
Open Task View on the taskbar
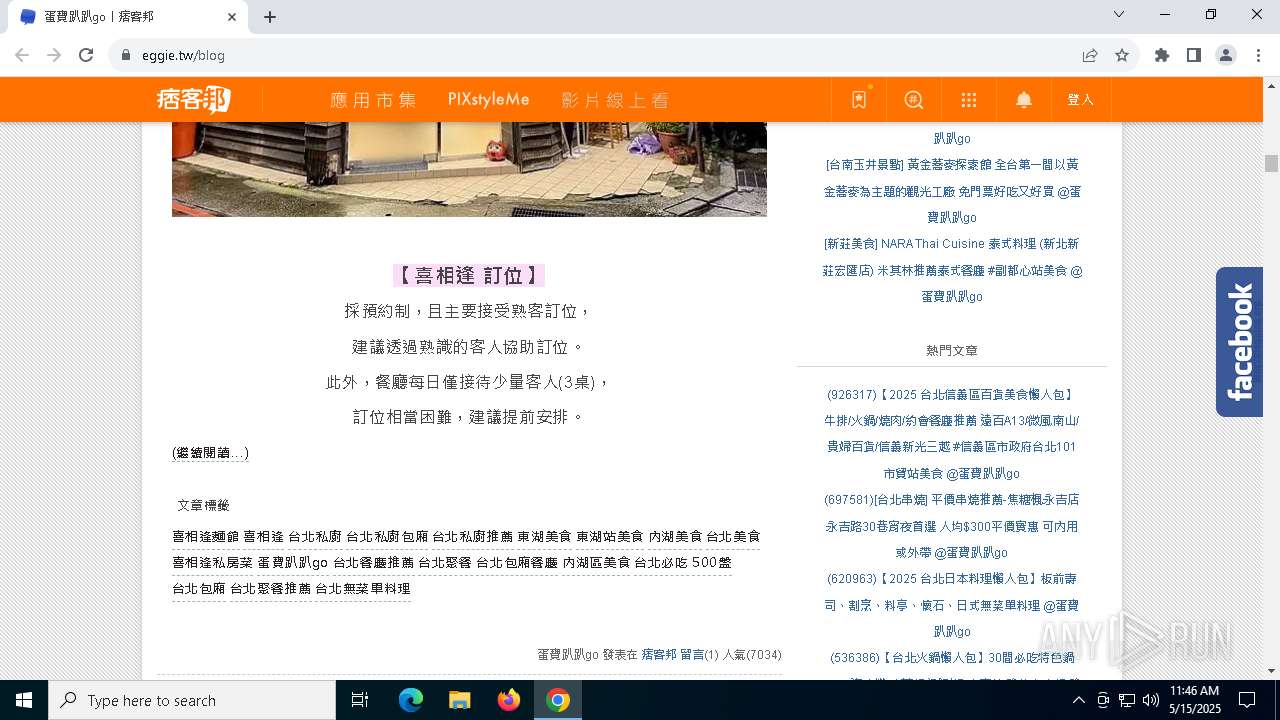(x=360, y=700)
